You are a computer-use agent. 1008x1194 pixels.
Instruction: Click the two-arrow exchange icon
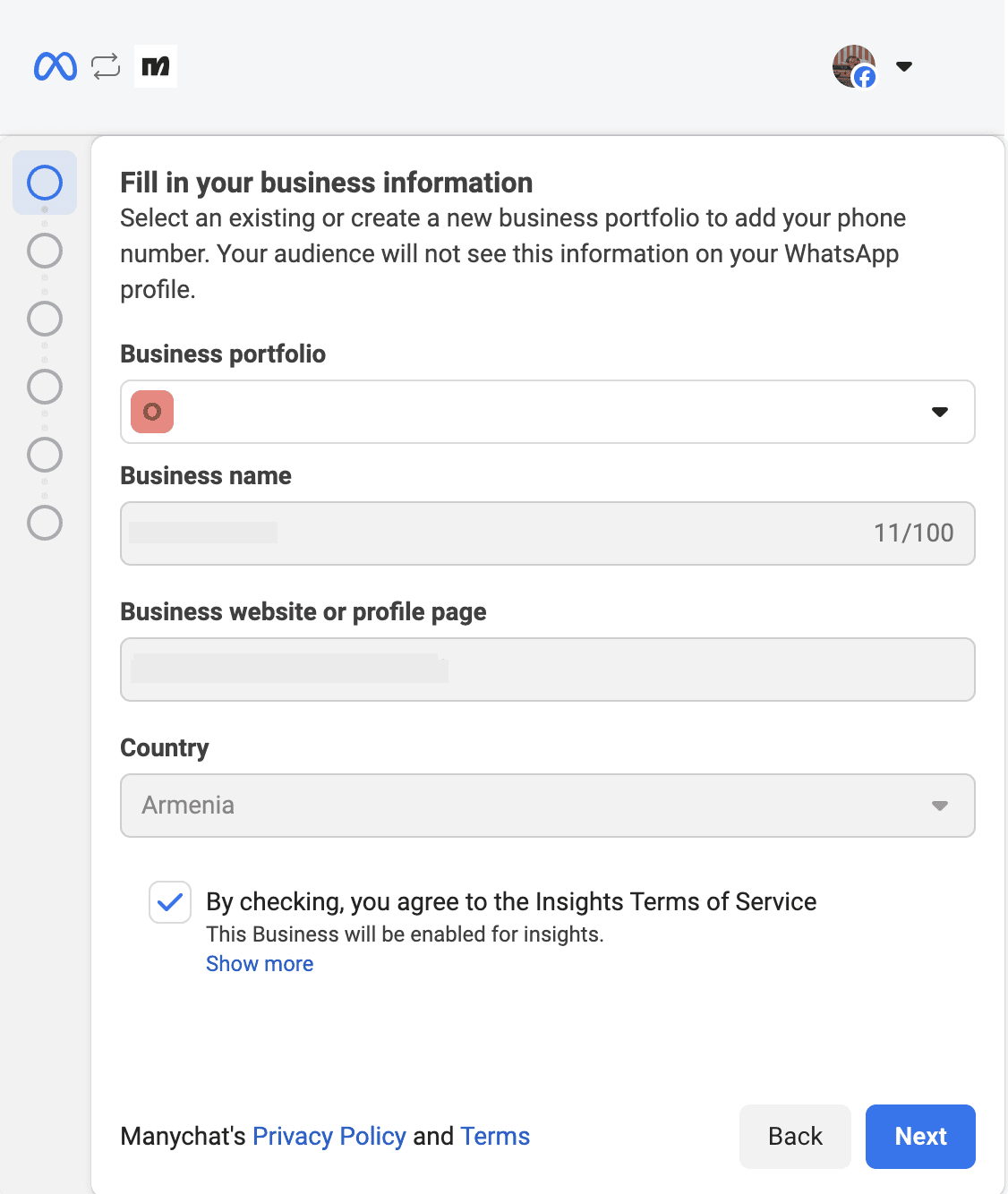[x=106, y=66]
